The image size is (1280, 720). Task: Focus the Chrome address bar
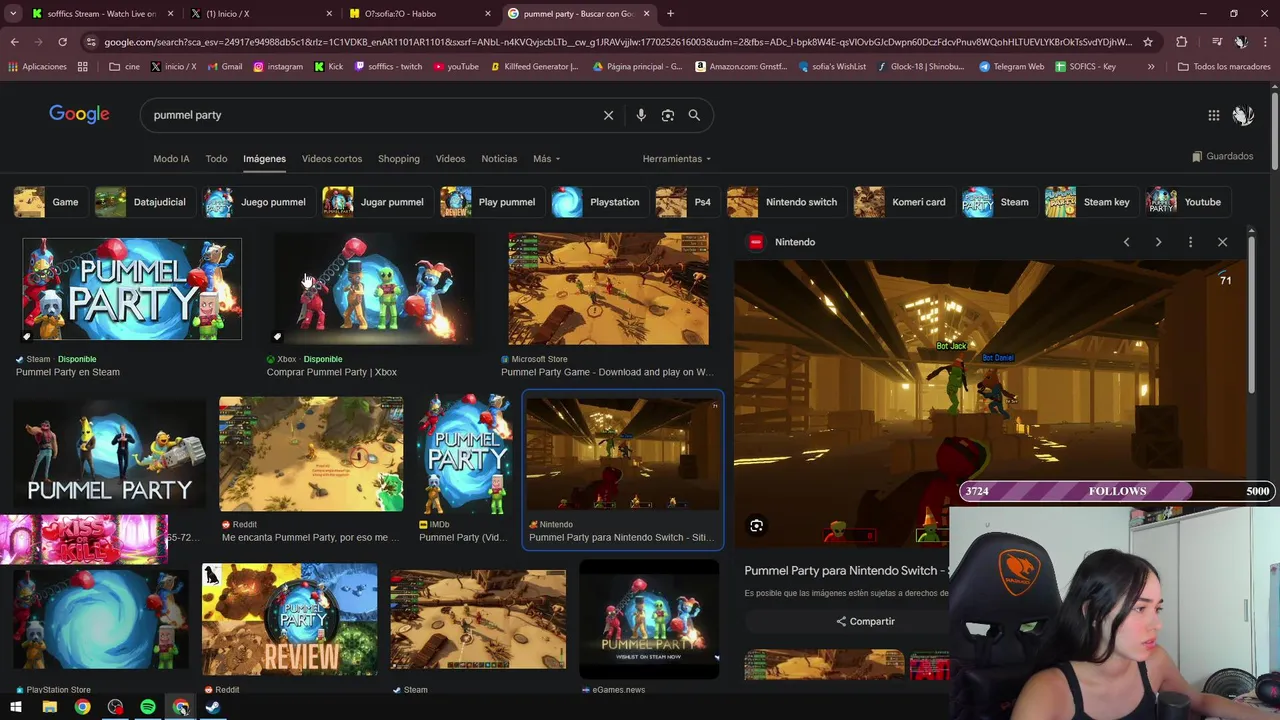click(618, 42)
